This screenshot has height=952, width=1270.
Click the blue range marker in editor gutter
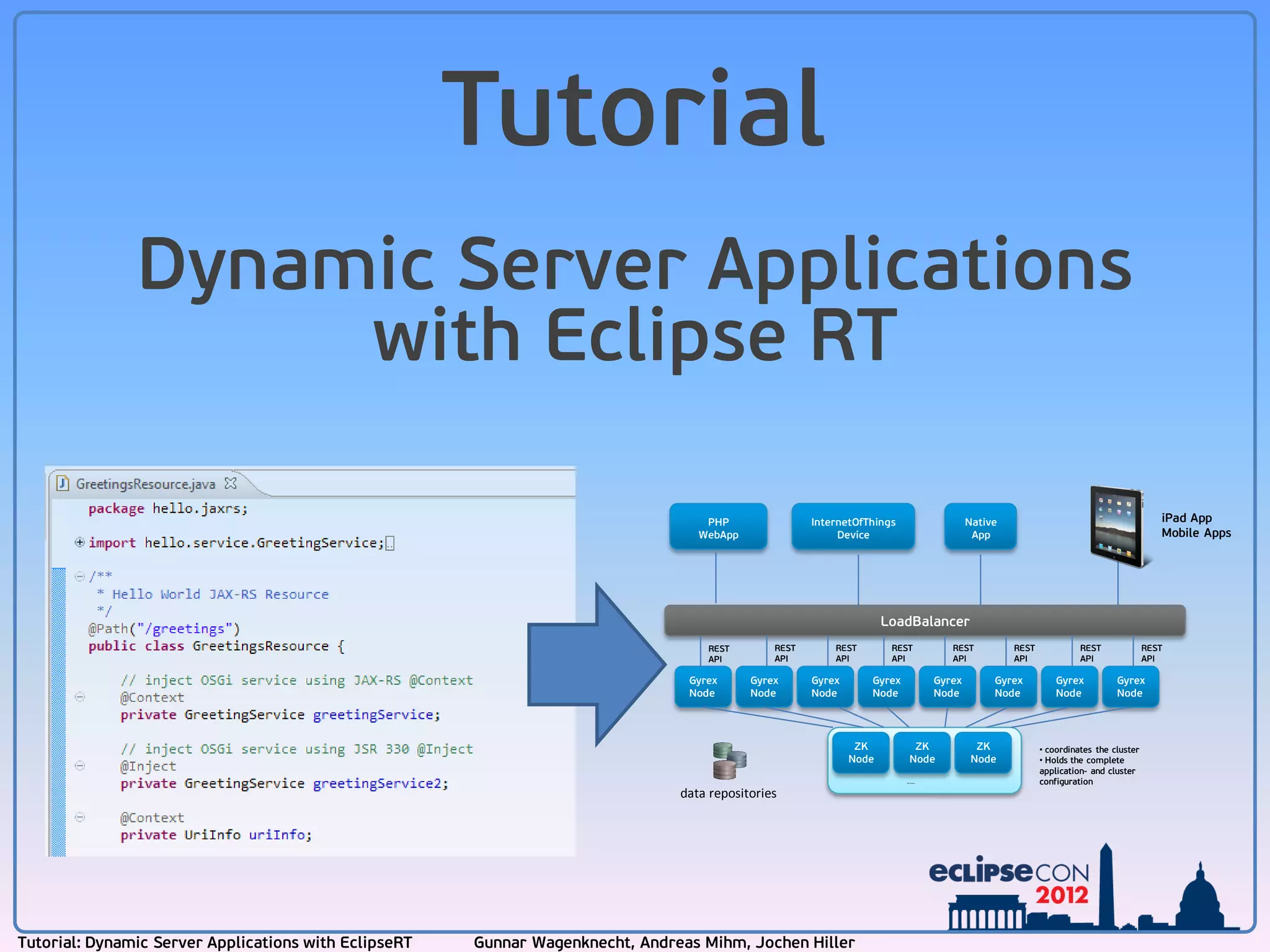pyautogui.click(x=59, y=713)
